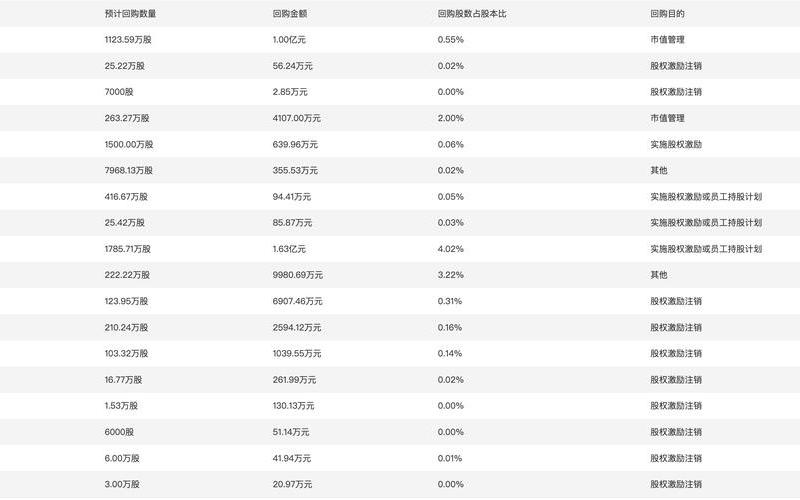The width and height of the screenshot is (800, 500).
Task: Click the 1.00亿元 amount cell
Action: [289, 40]
